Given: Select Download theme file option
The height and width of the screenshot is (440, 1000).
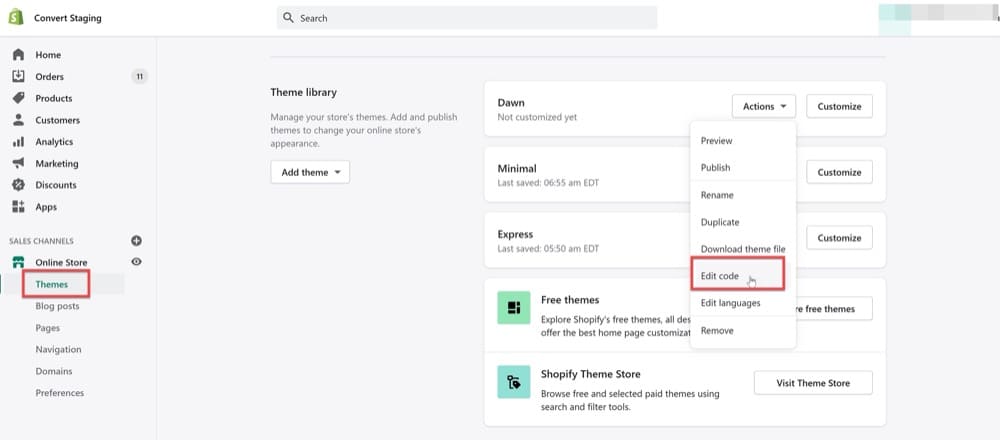Looking at the screenshot, I should pyautogui.click(x=743, y=248).
